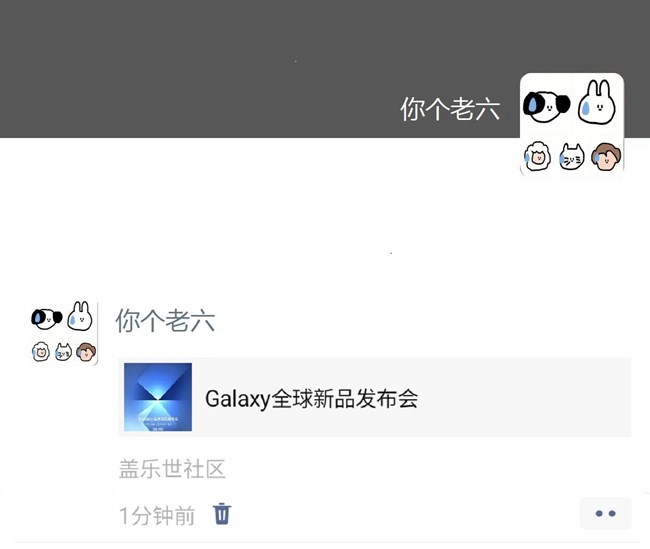Open the blue Galaxy event link thumbnail
Image resolution: width=650 pixels, height=549 pixels.
[x=158, y=397]
